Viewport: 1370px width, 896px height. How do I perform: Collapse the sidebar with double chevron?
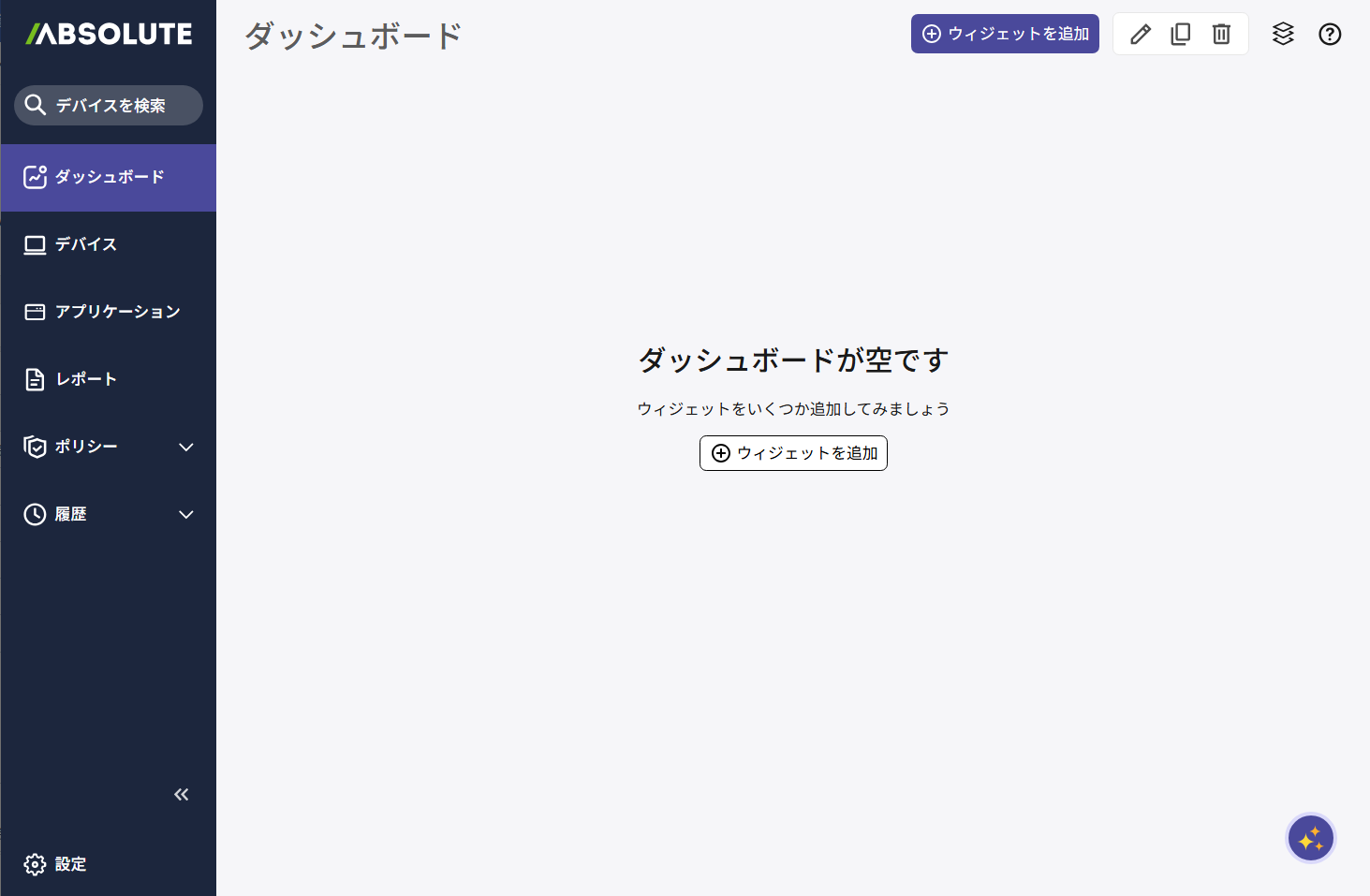(182, 795)
